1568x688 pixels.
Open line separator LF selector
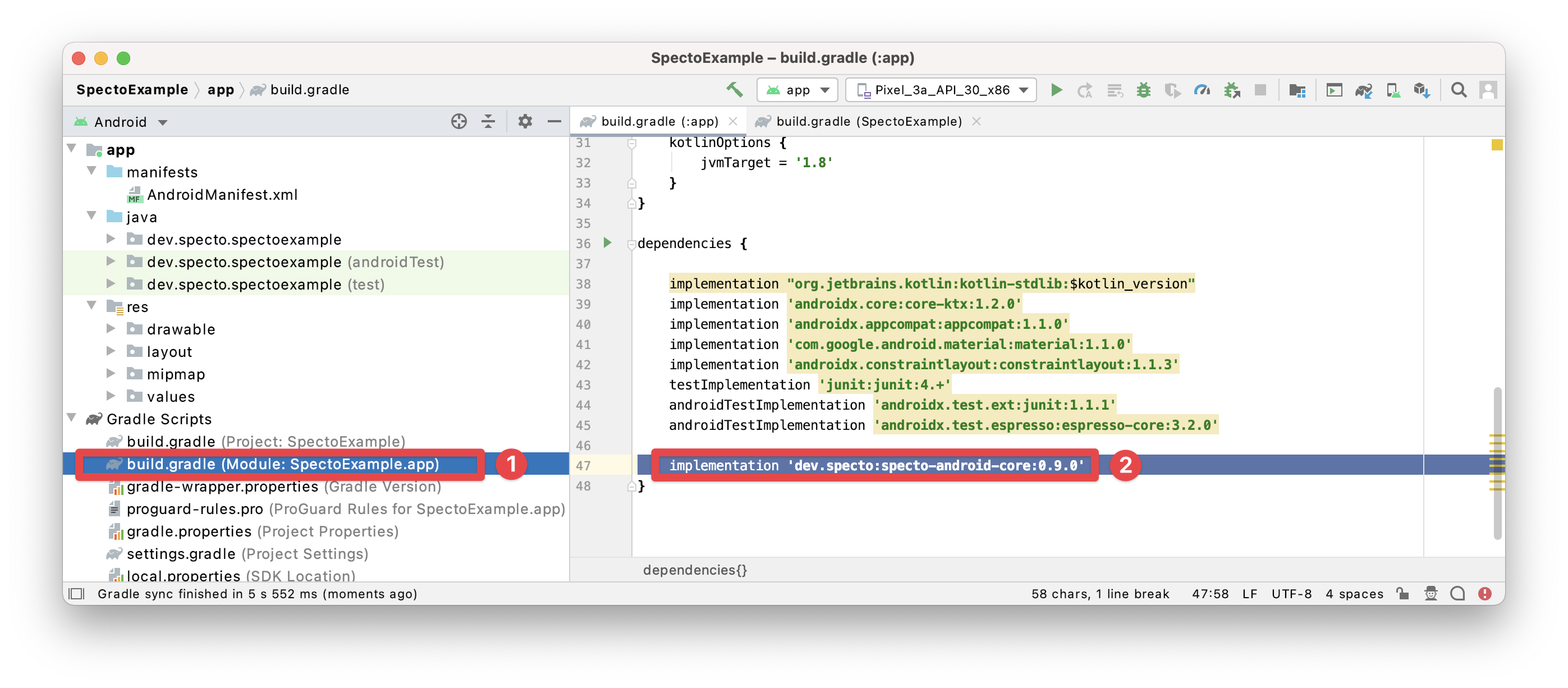tap(1250, 594)
